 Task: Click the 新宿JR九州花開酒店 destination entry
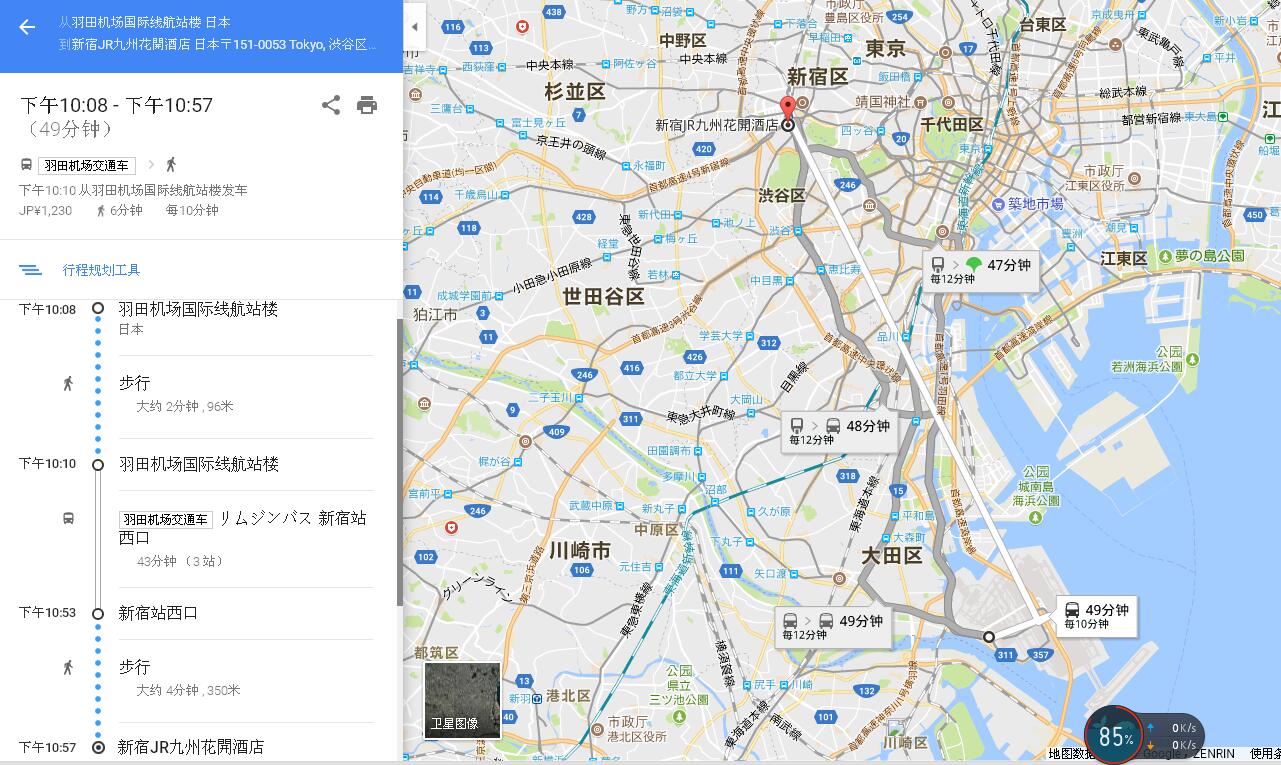191,747
